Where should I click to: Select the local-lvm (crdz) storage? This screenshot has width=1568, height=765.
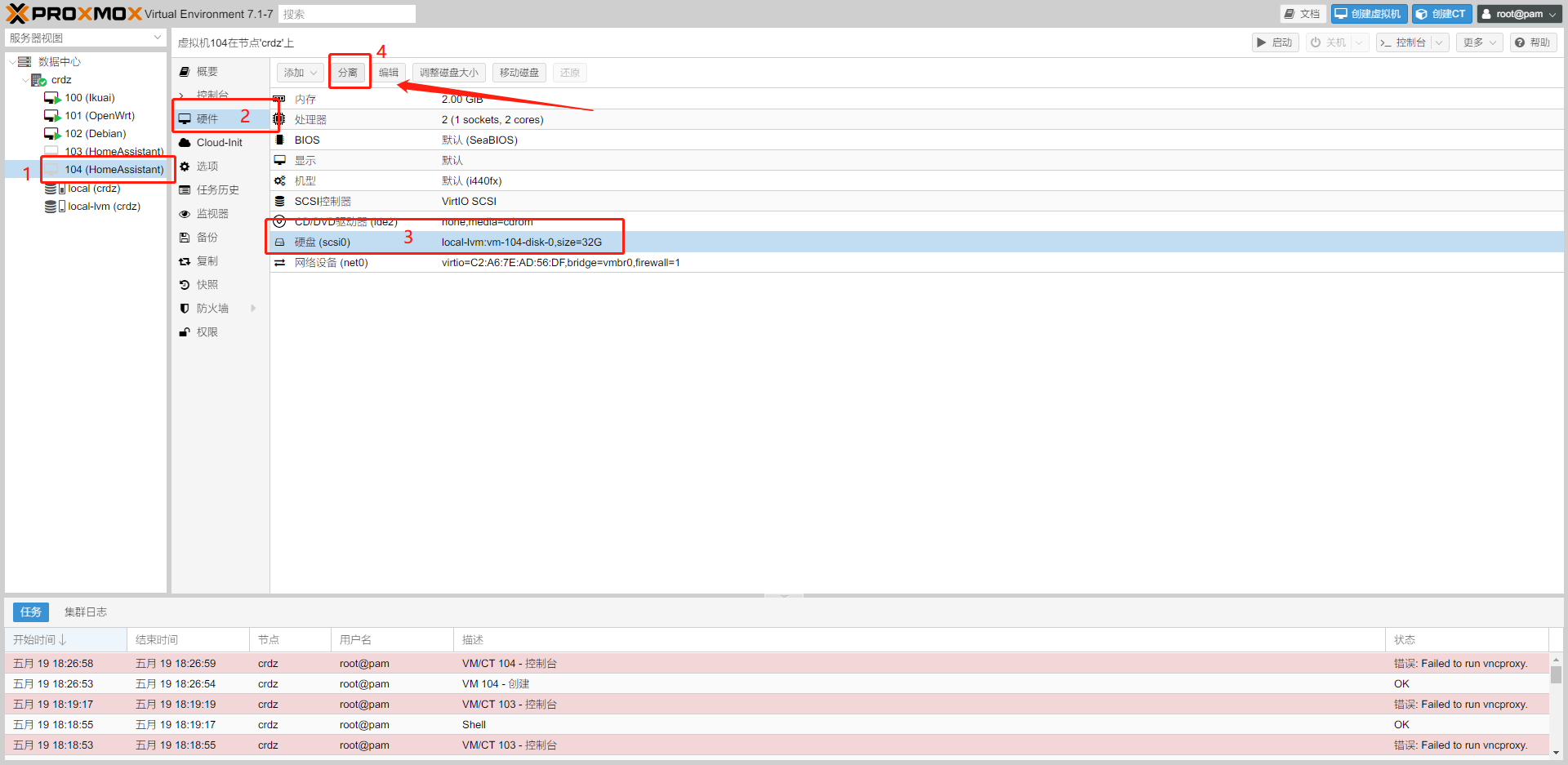pos(104,207)
